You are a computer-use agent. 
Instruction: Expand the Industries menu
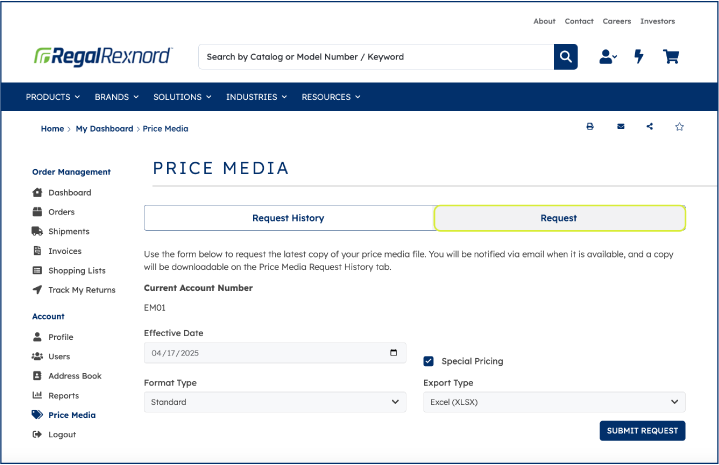point(256,97)
